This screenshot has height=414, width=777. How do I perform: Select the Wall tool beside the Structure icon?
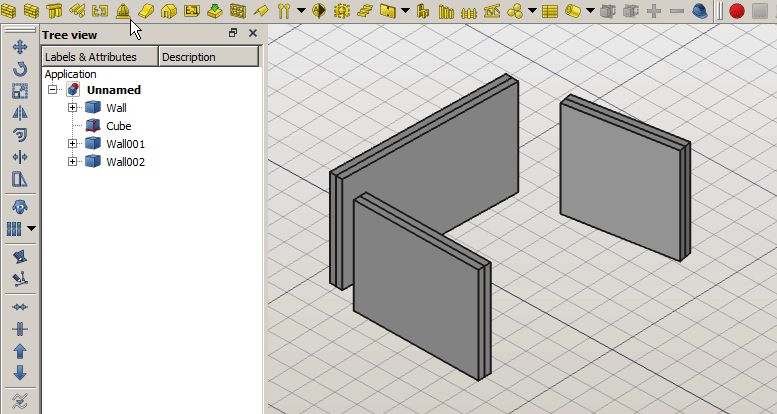[x=31, y=10]
